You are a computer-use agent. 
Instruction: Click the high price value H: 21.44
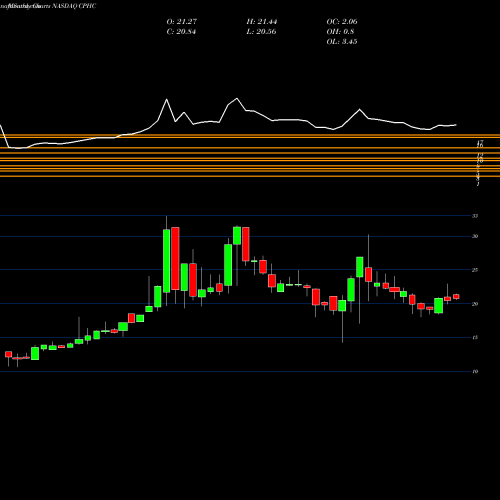(x=262, y=22)
